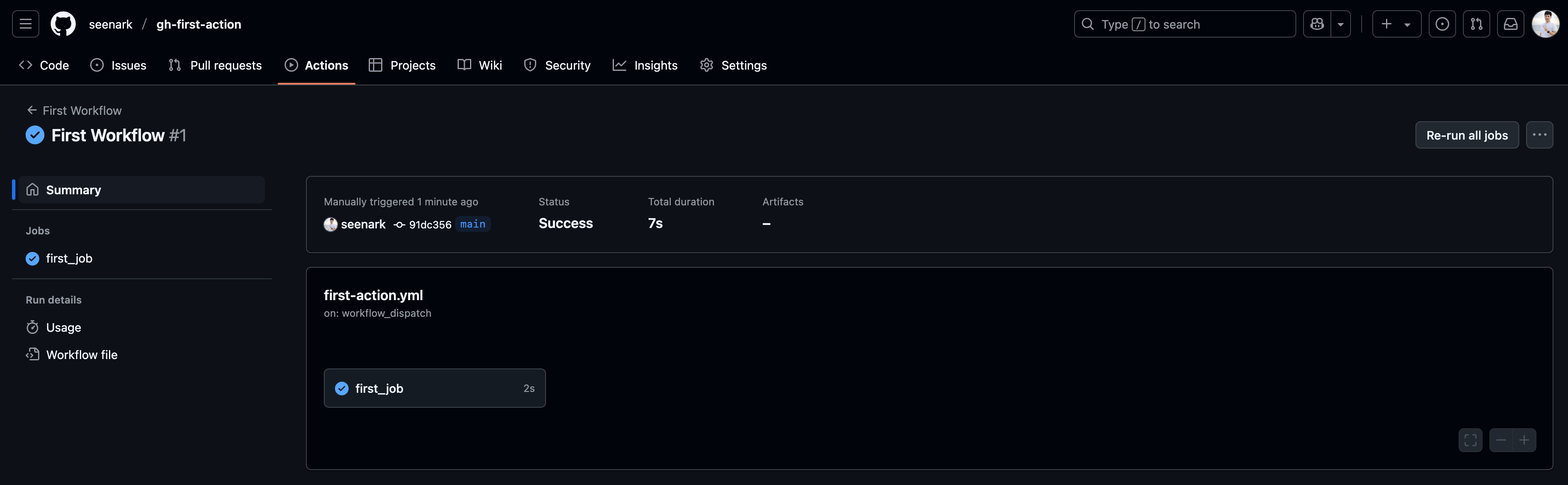
Task: Expand the Copilot dropdown arrow
Action: (1341, 24)
